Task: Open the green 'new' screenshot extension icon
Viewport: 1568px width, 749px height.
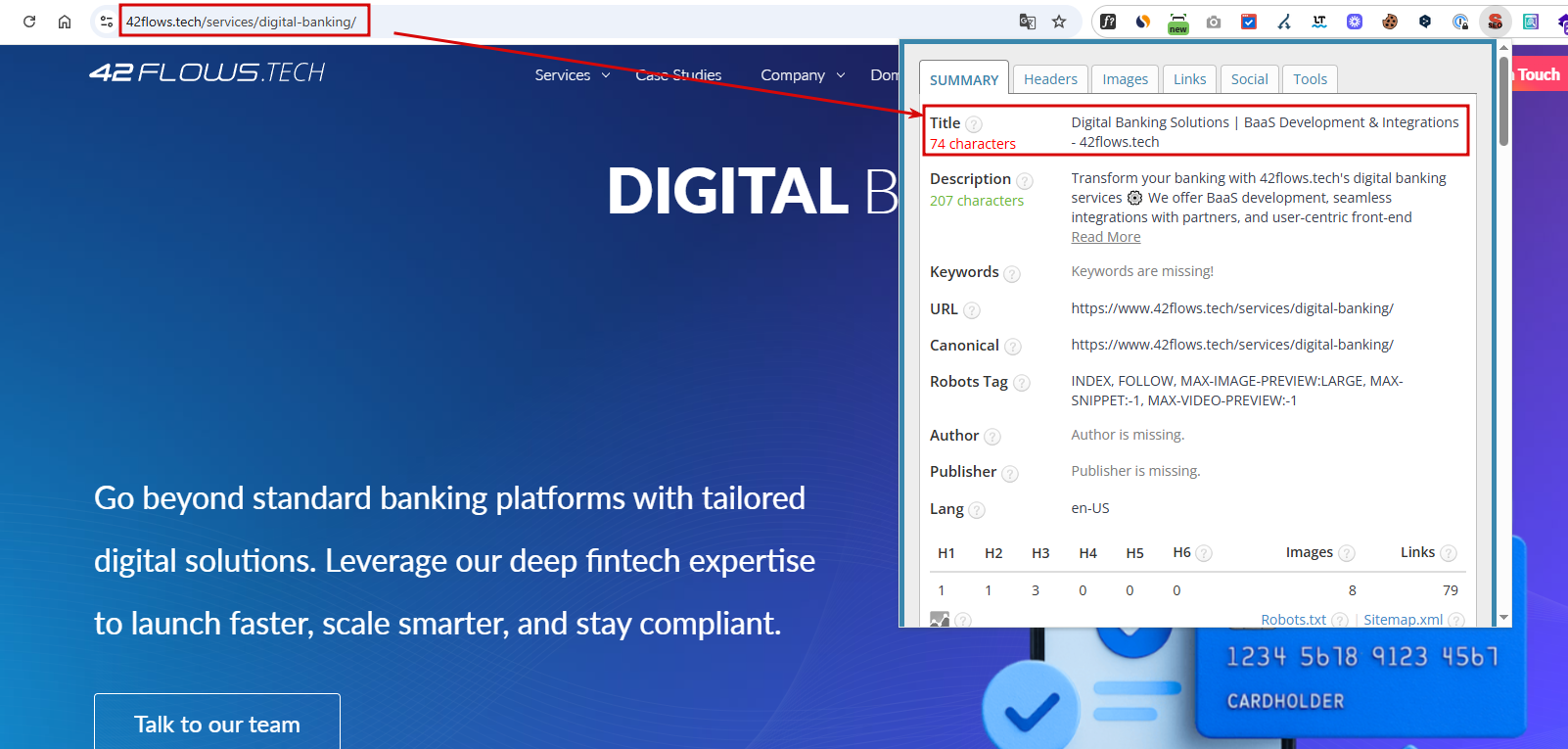Action: click(1178, 23)
